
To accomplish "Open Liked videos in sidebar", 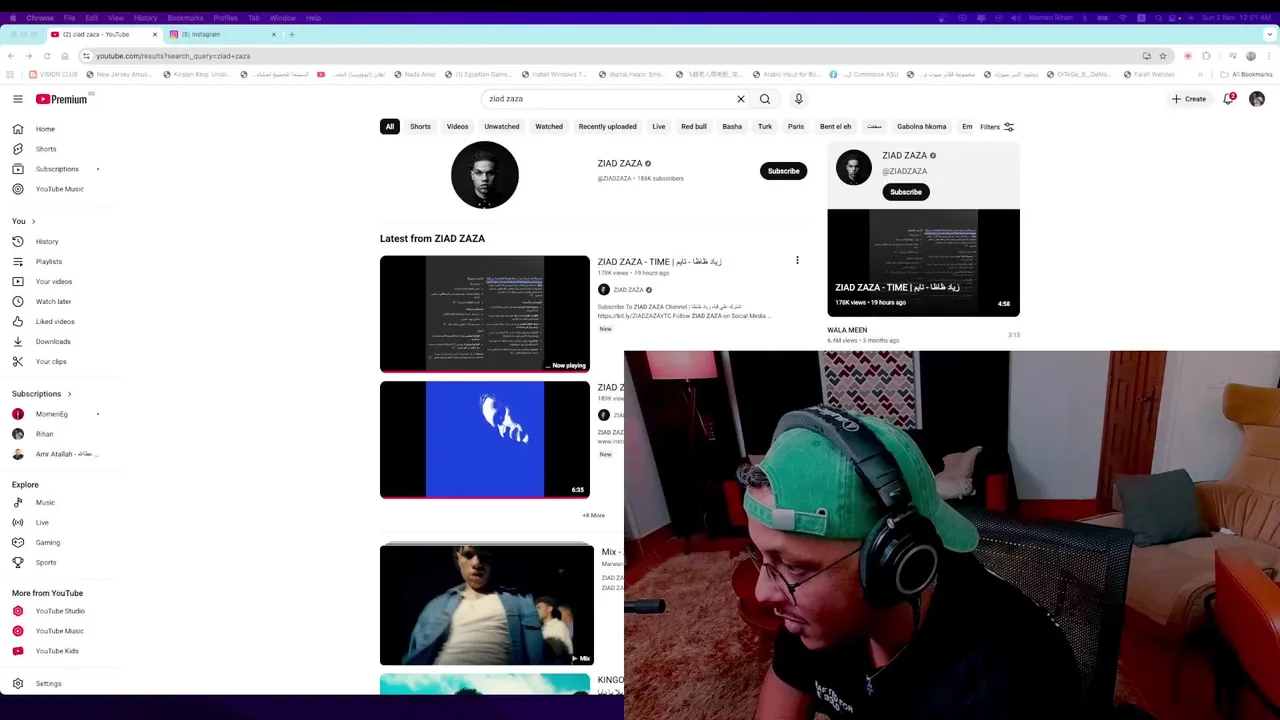I will click(55, 322).
